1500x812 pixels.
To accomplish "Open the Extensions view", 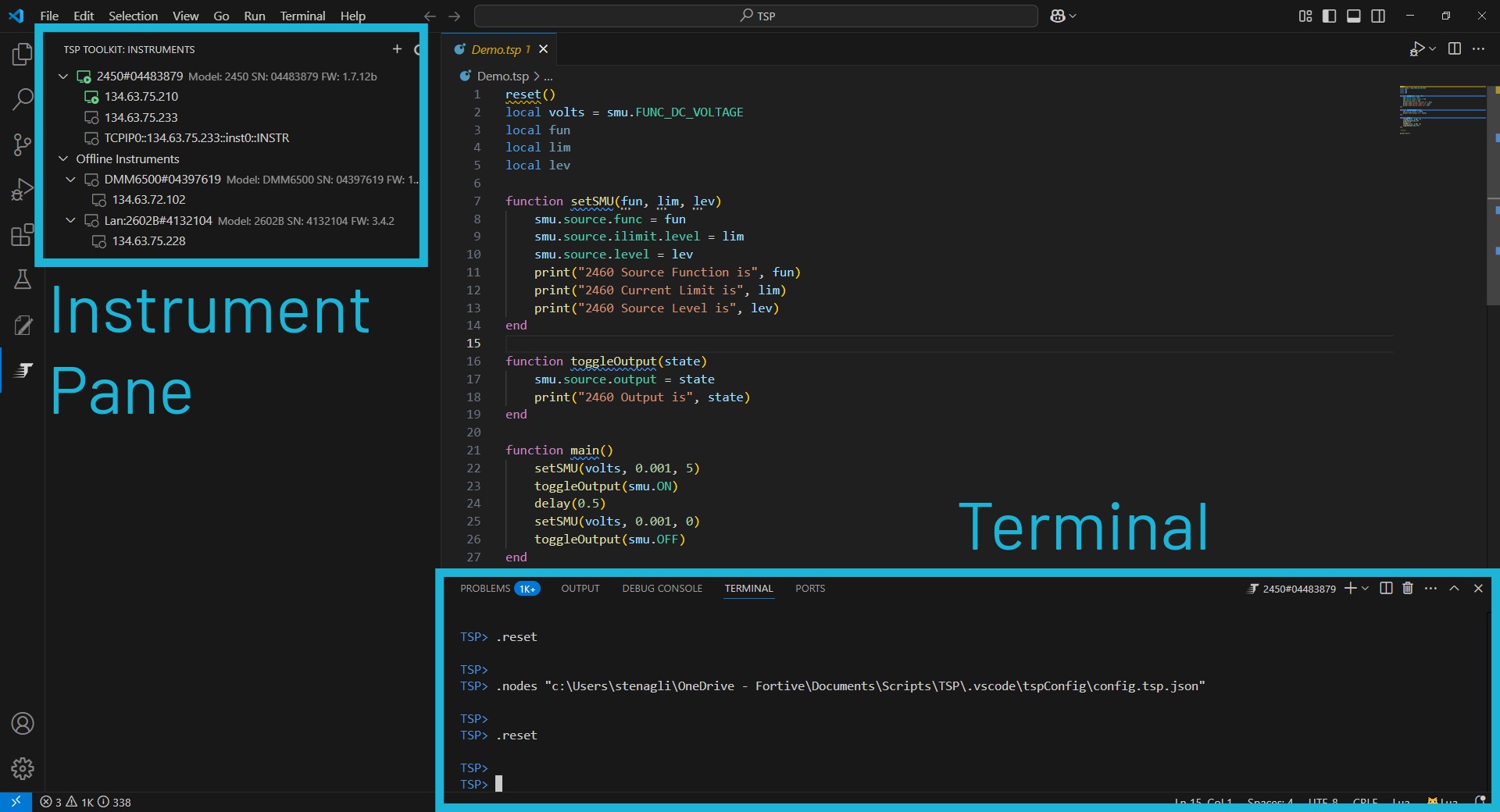I will coord(23,235).
